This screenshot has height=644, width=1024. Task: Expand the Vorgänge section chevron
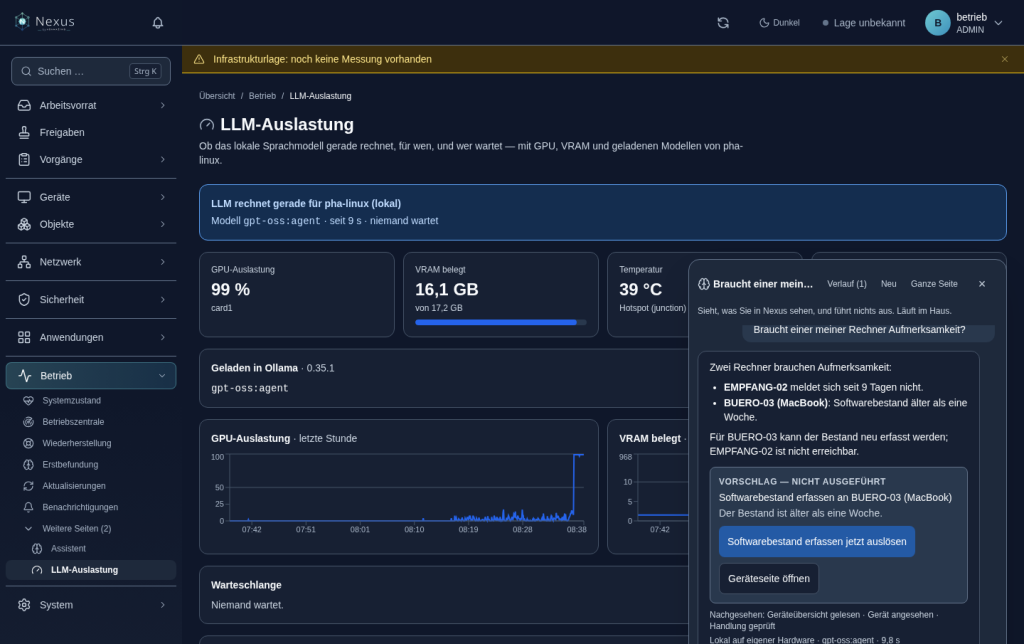(x=163, y=159)
